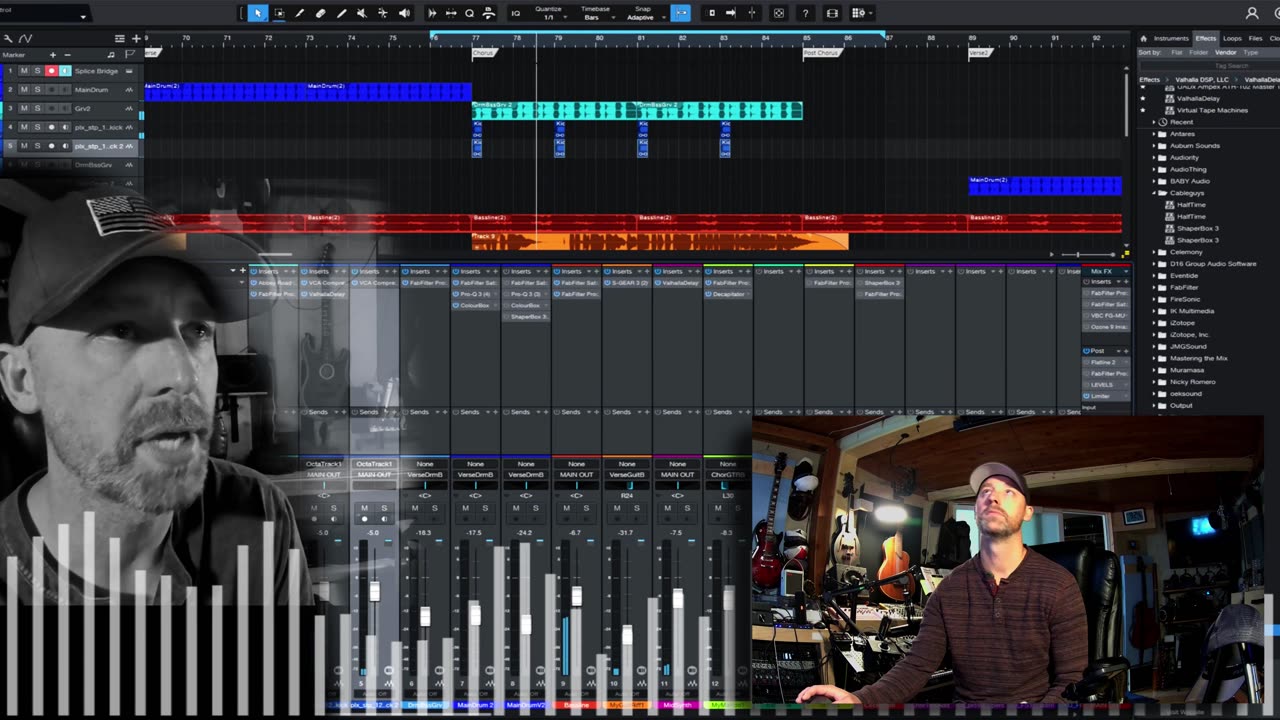Sort the browser by Type
The image size is (1280, 720).
1251,52
